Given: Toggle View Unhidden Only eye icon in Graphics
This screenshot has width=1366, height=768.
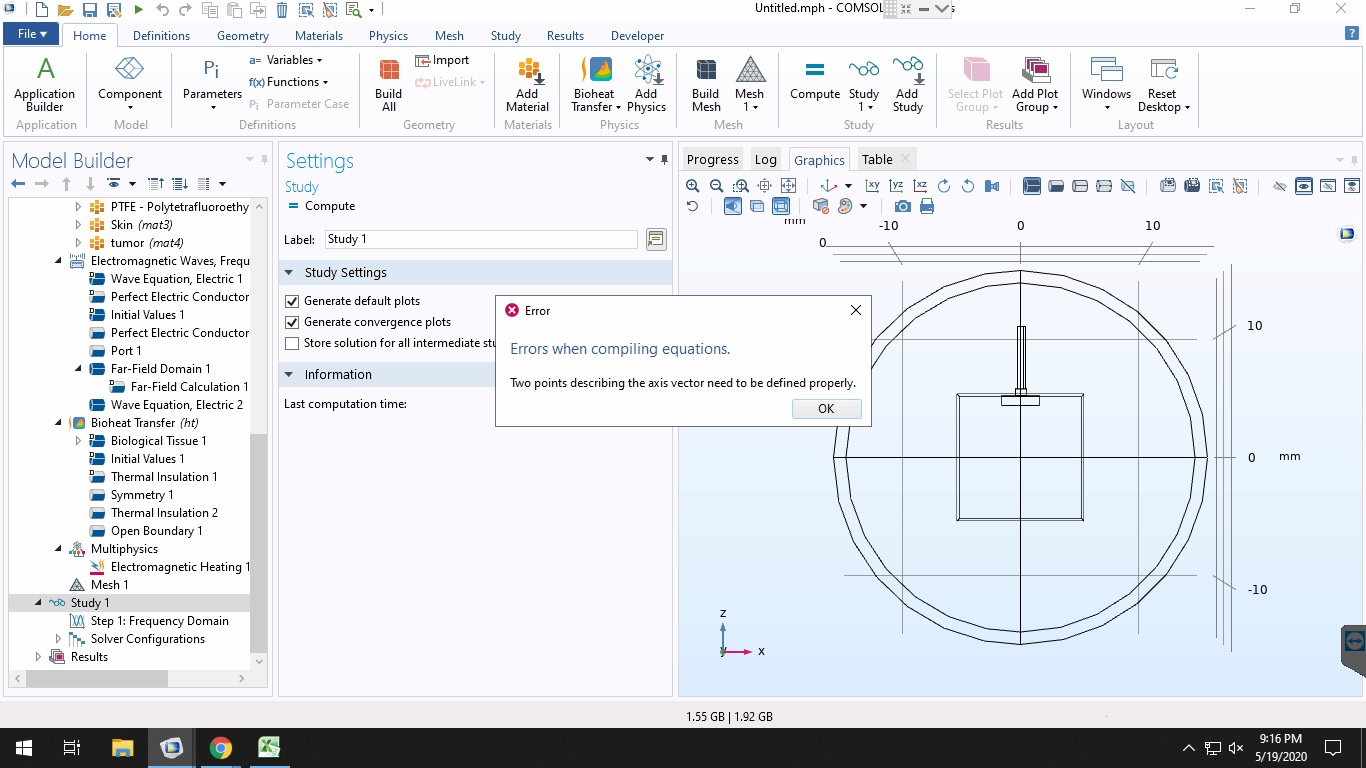Looking at the screenshot, I should point(1304,186).
